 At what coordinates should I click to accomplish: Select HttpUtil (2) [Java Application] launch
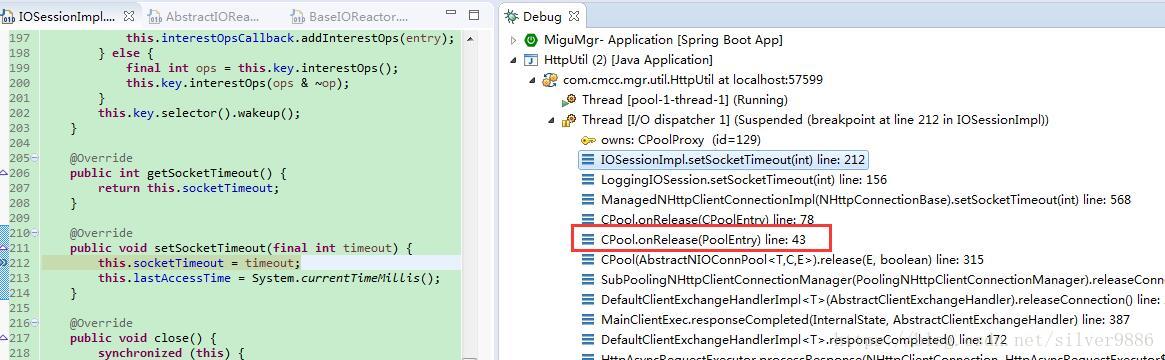pyautogui.click(x=629, y=60)
